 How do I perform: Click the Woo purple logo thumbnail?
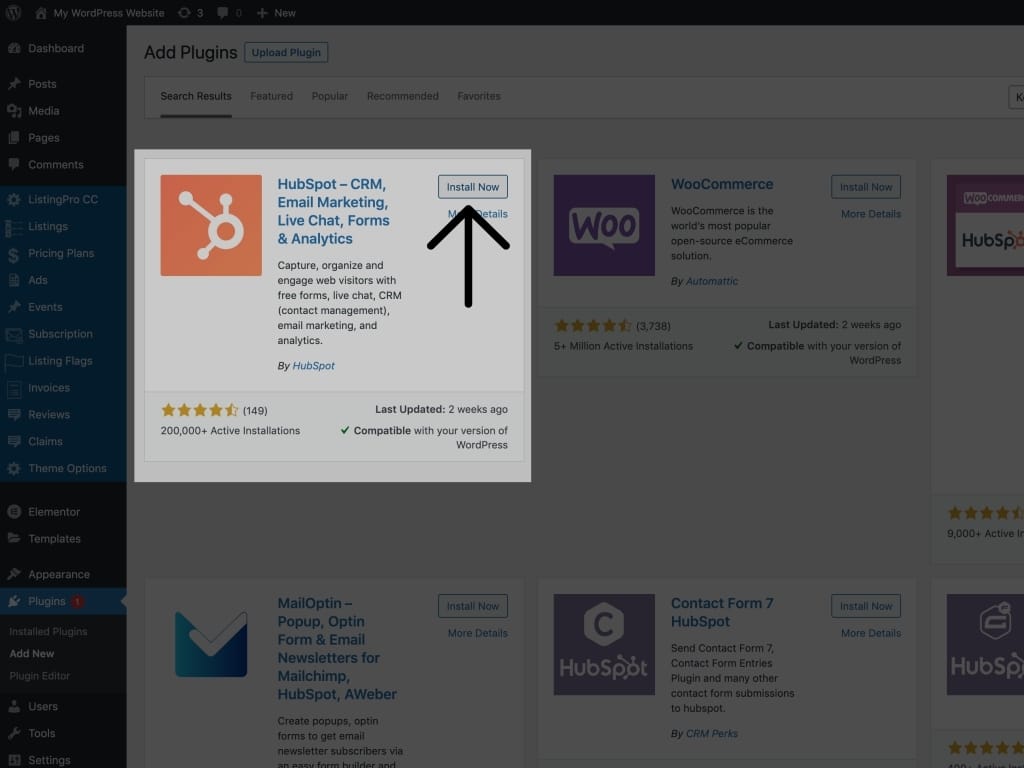coord(604,225)
